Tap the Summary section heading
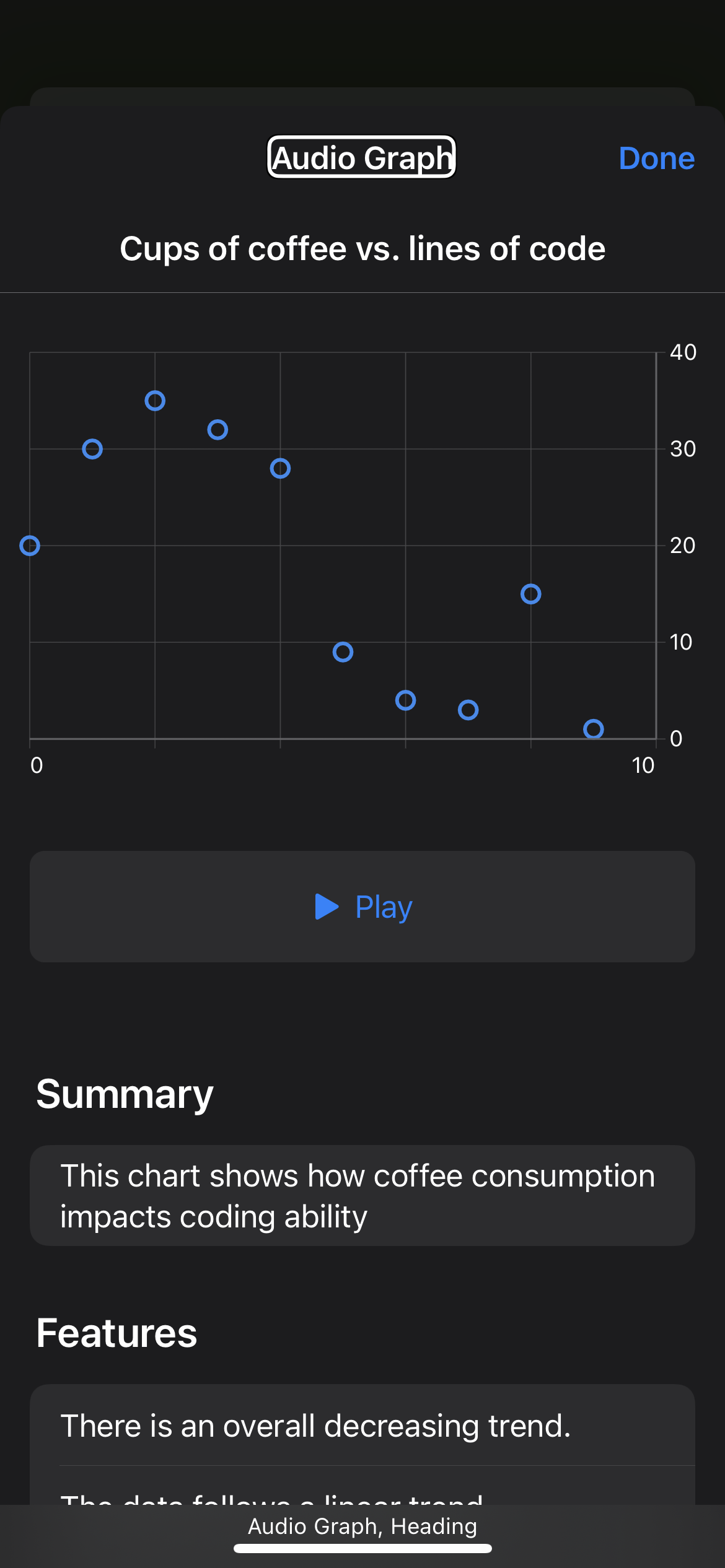Viewport: 725px width, 1568px height. point(125,1094)
